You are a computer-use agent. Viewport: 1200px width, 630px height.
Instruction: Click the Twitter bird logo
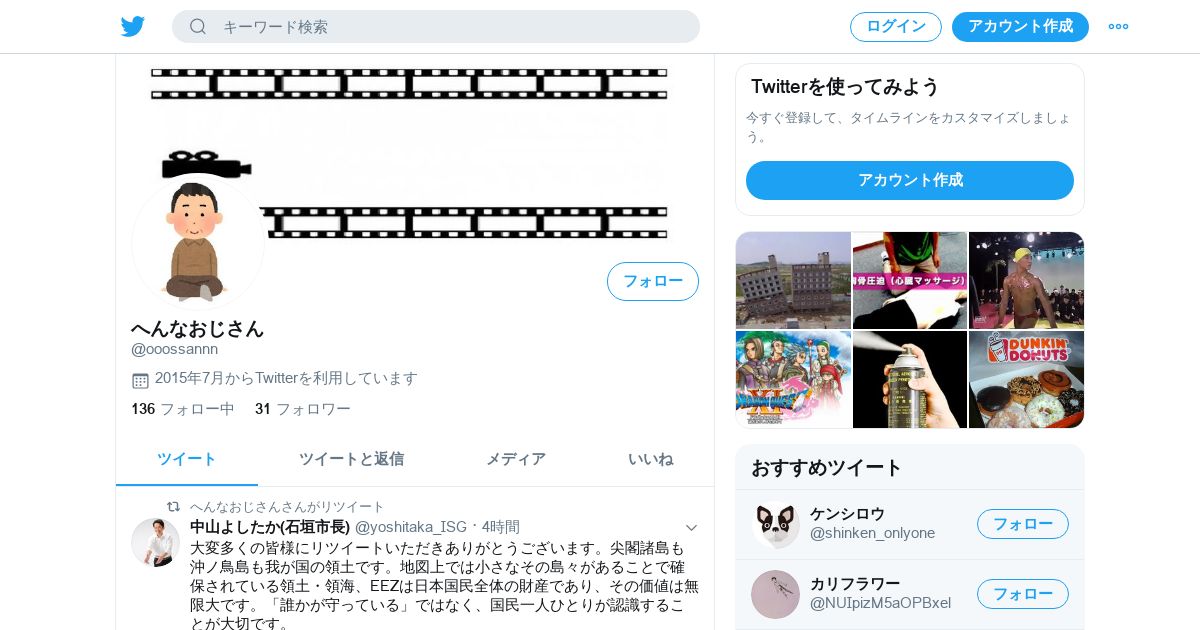(x=133, y=26)
